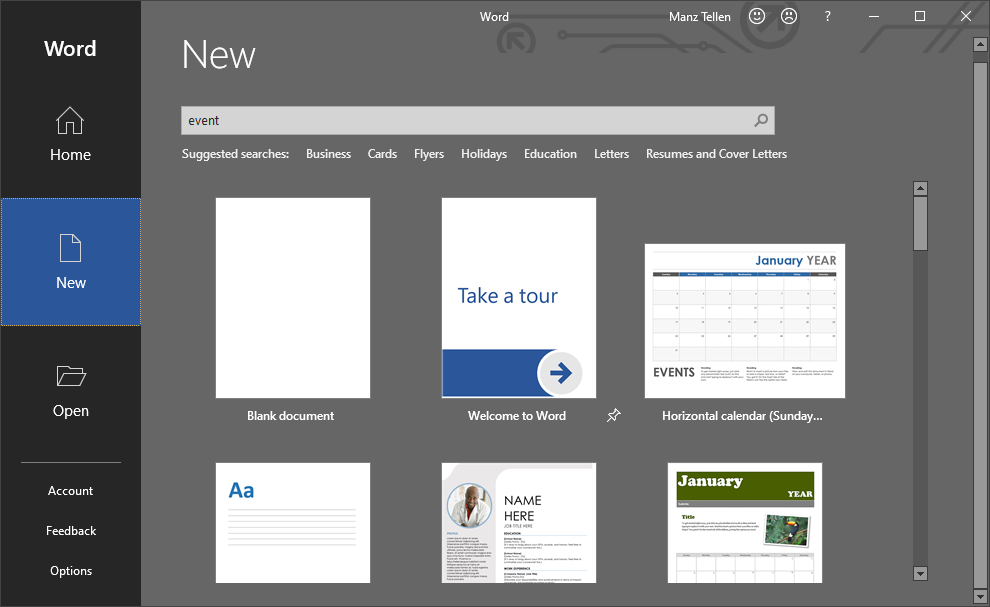
Task: Create a Blank document
Action: tap(292, 298)
